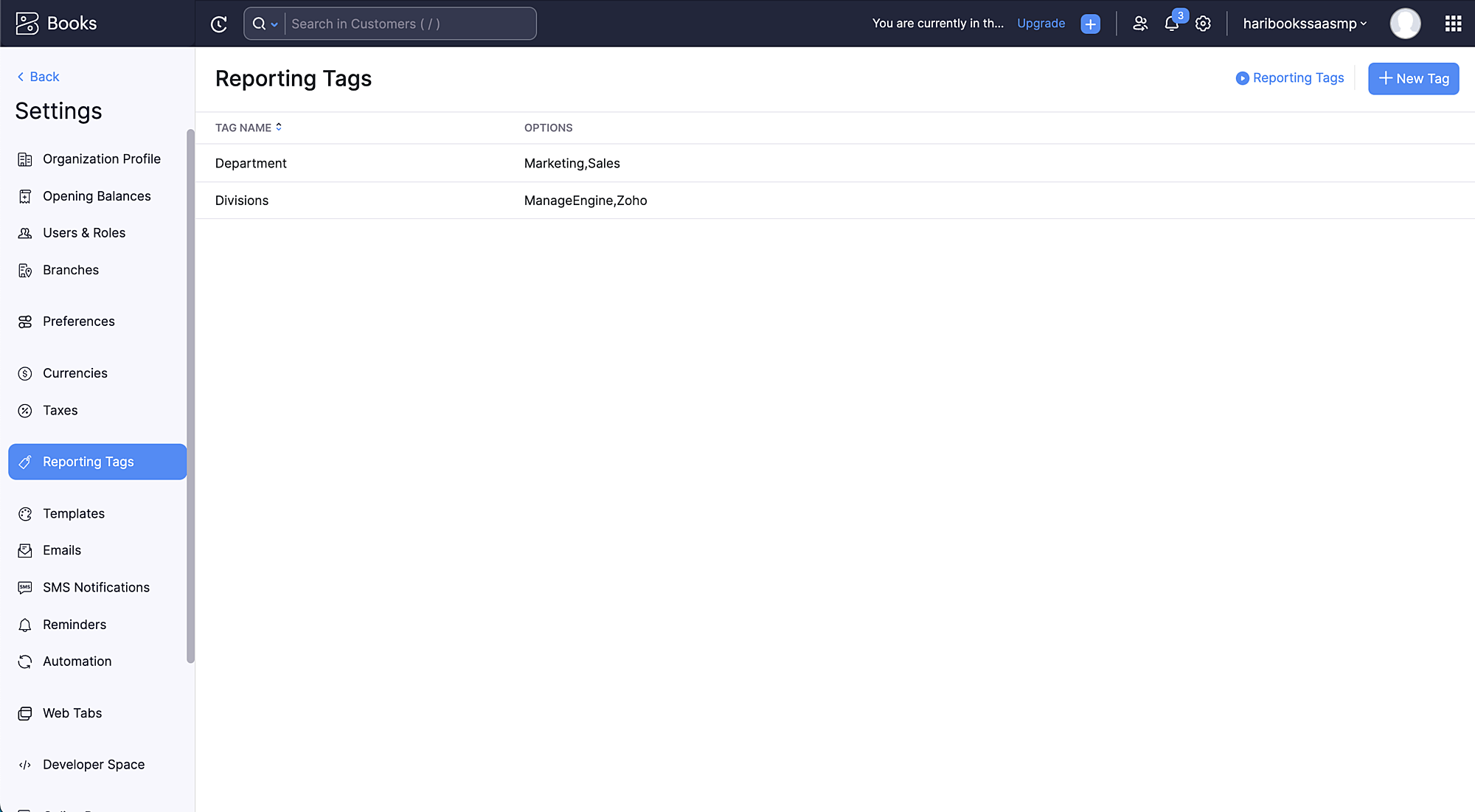The height and width of the screenshot is (812, 1475).
Task: Open the haribookssaasmp organization dropdown
Action: (x=1304, y=24)
